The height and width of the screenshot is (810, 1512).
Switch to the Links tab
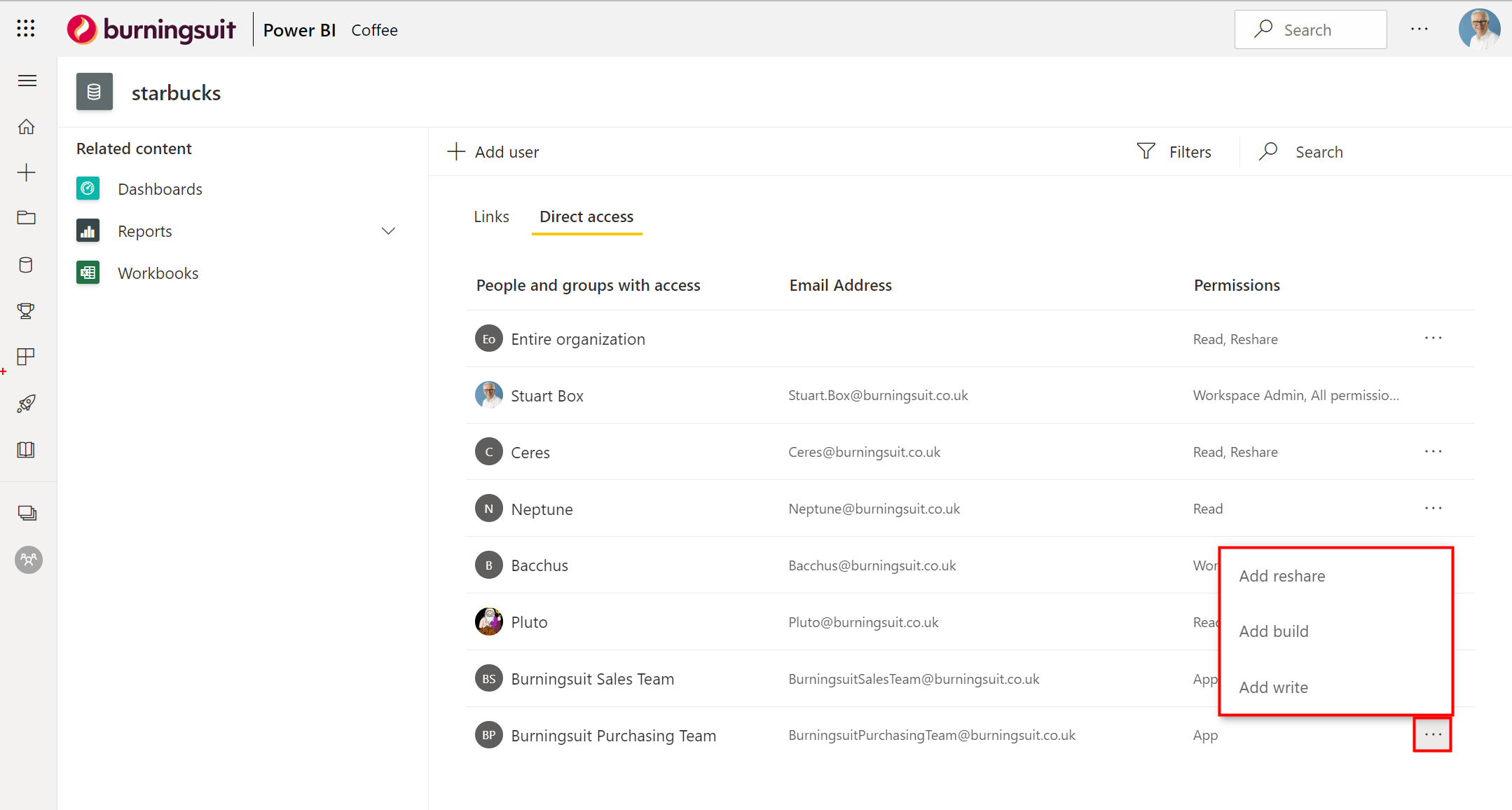[491, 217]
